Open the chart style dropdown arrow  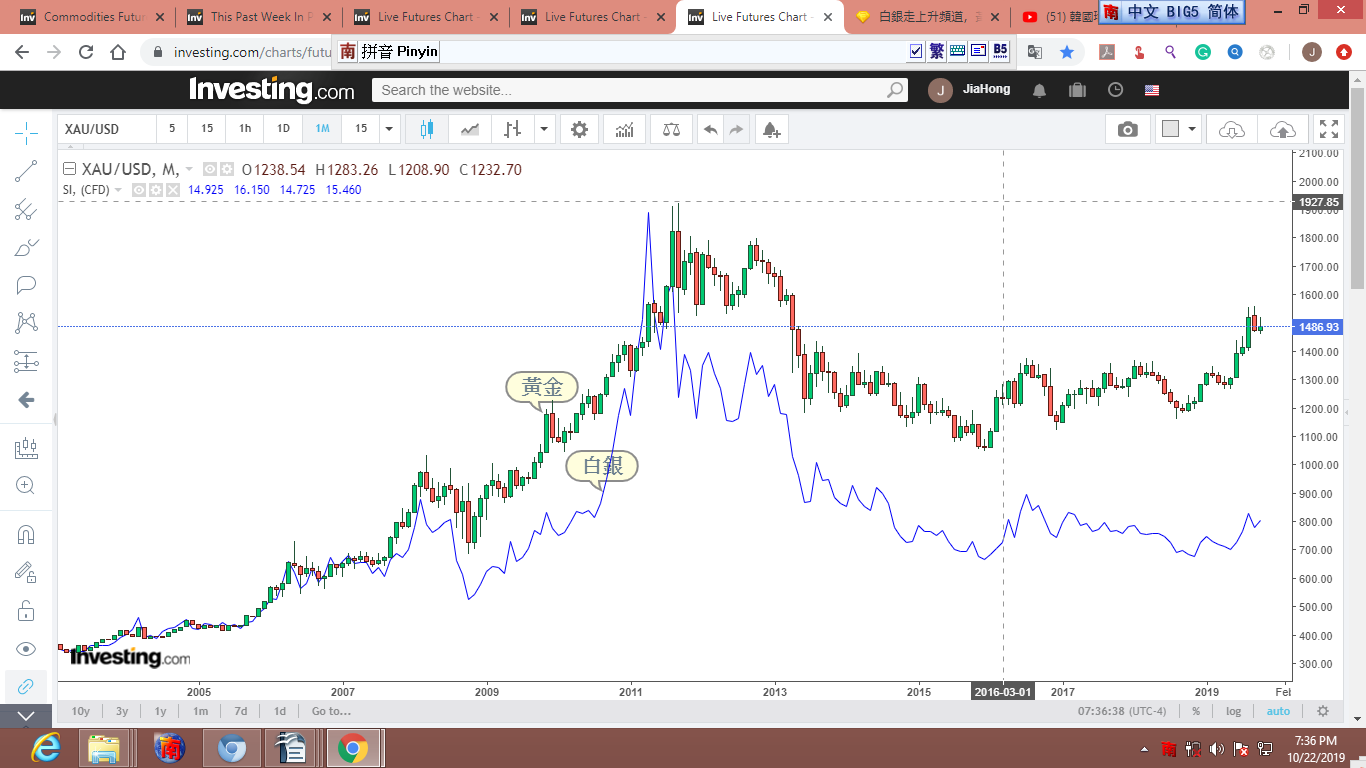click(x=544, y=129)
